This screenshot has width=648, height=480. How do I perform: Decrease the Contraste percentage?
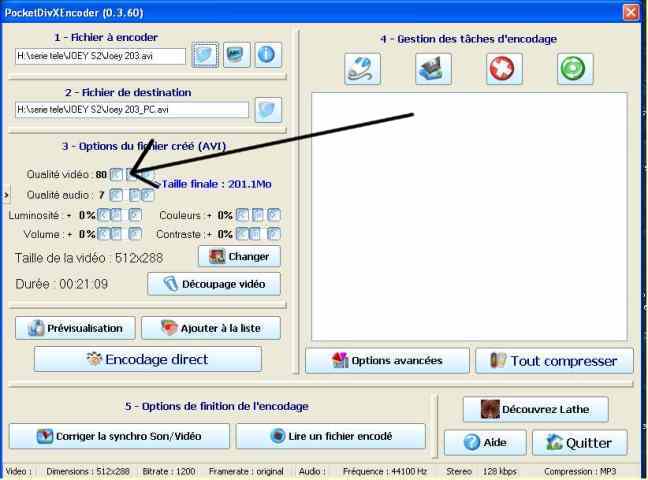(242, 234)
